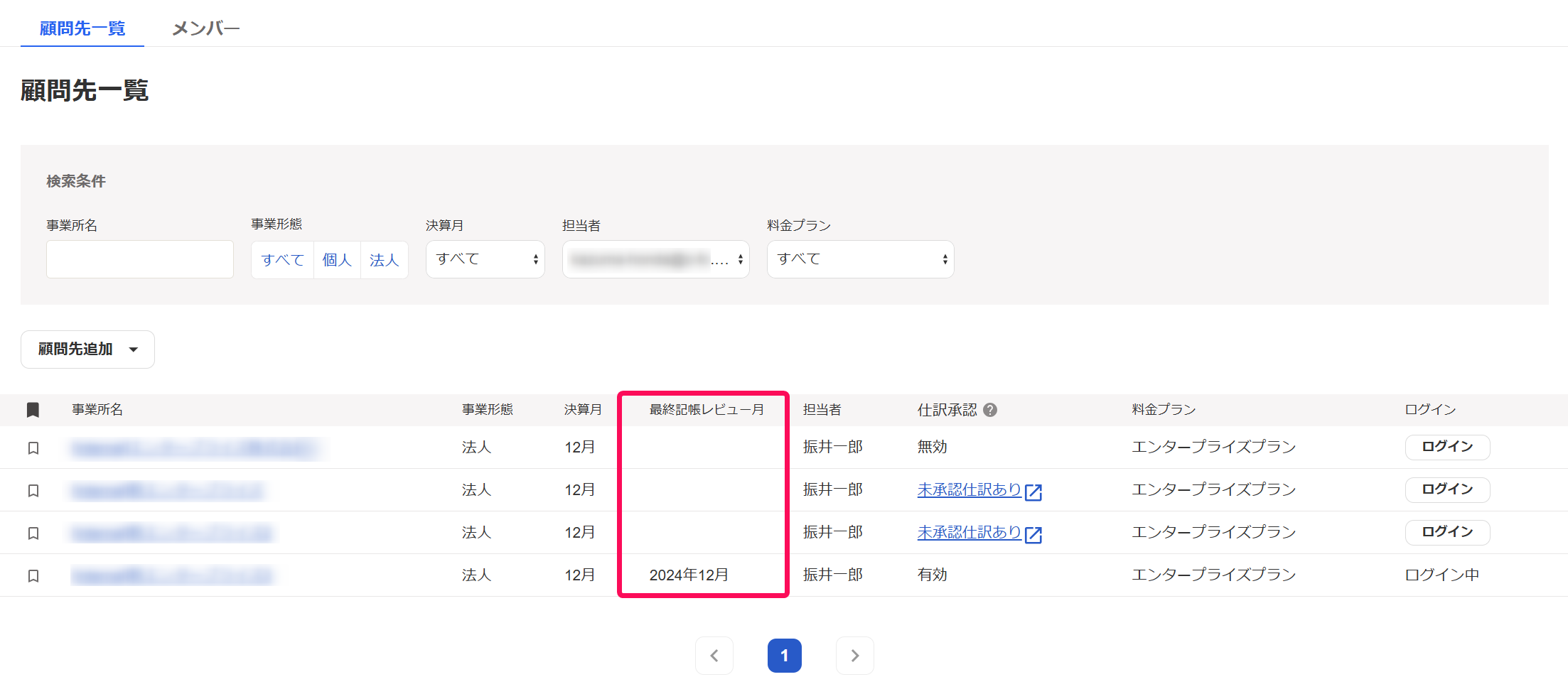Toggle bookmark on the third client row
This screenshot has width=1568, height=694.
coord(33,533)
